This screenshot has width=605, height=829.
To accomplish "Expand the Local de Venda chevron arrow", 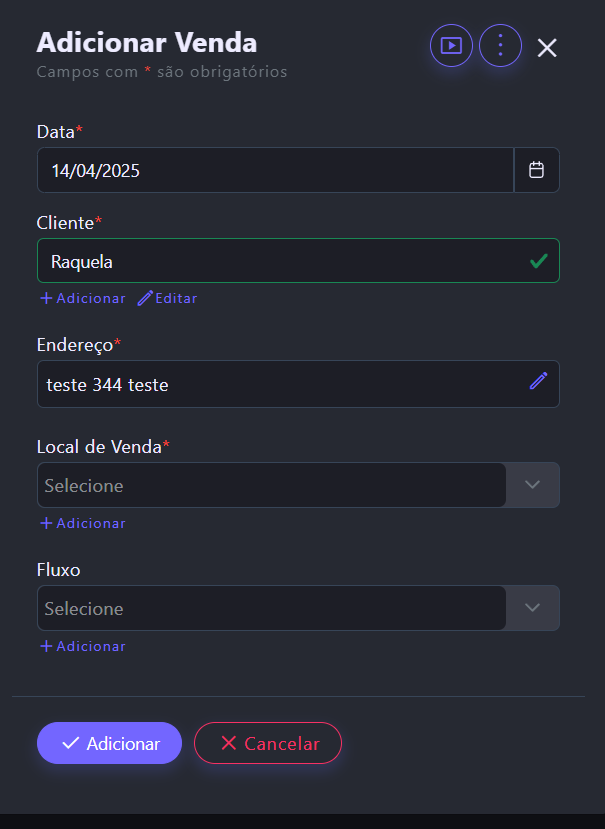I will (x=533, y=485).
